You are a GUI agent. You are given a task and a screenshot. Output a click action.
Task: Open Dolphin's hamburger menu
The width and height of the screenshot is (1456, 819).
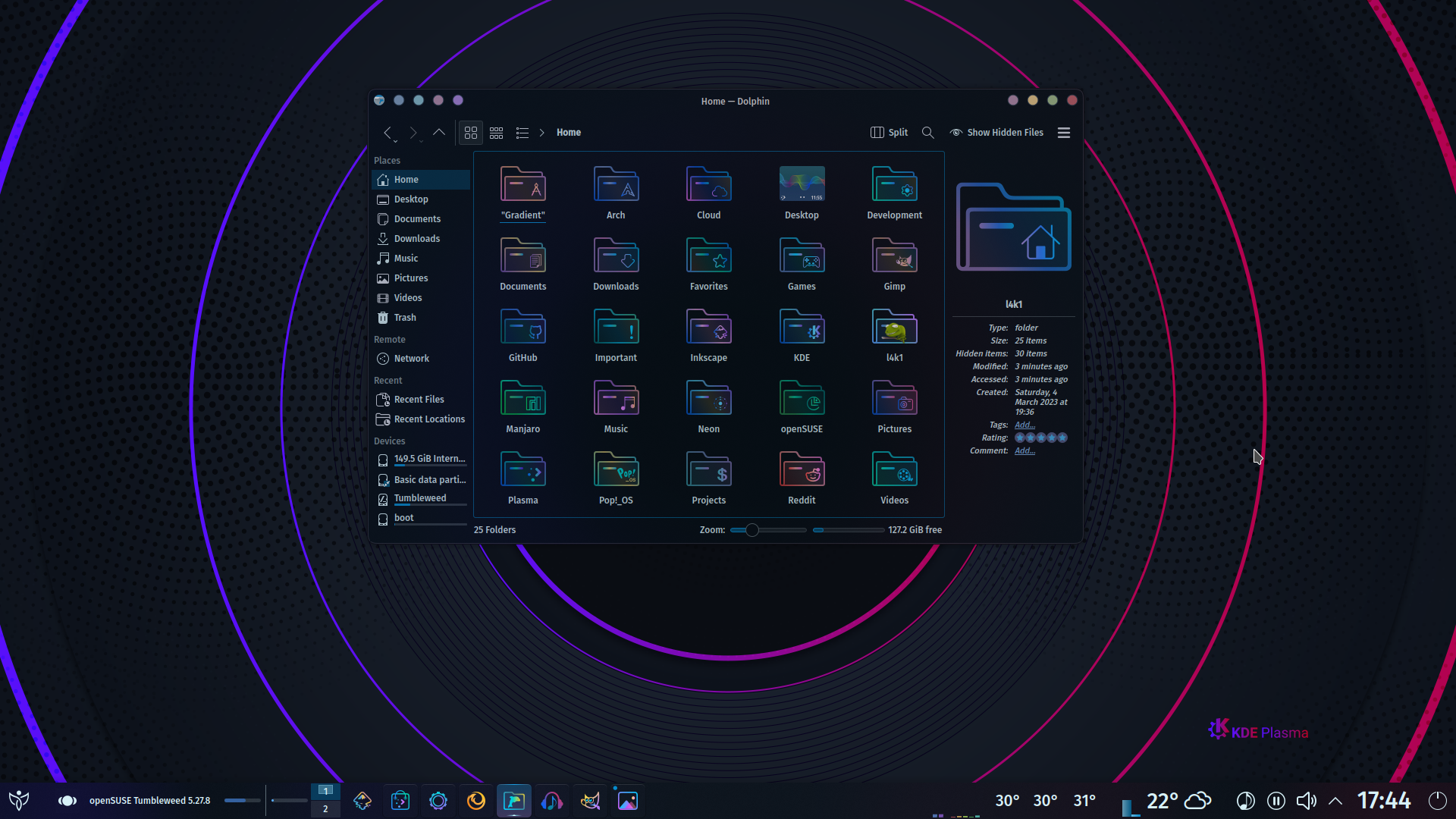tap(1064, 133)
